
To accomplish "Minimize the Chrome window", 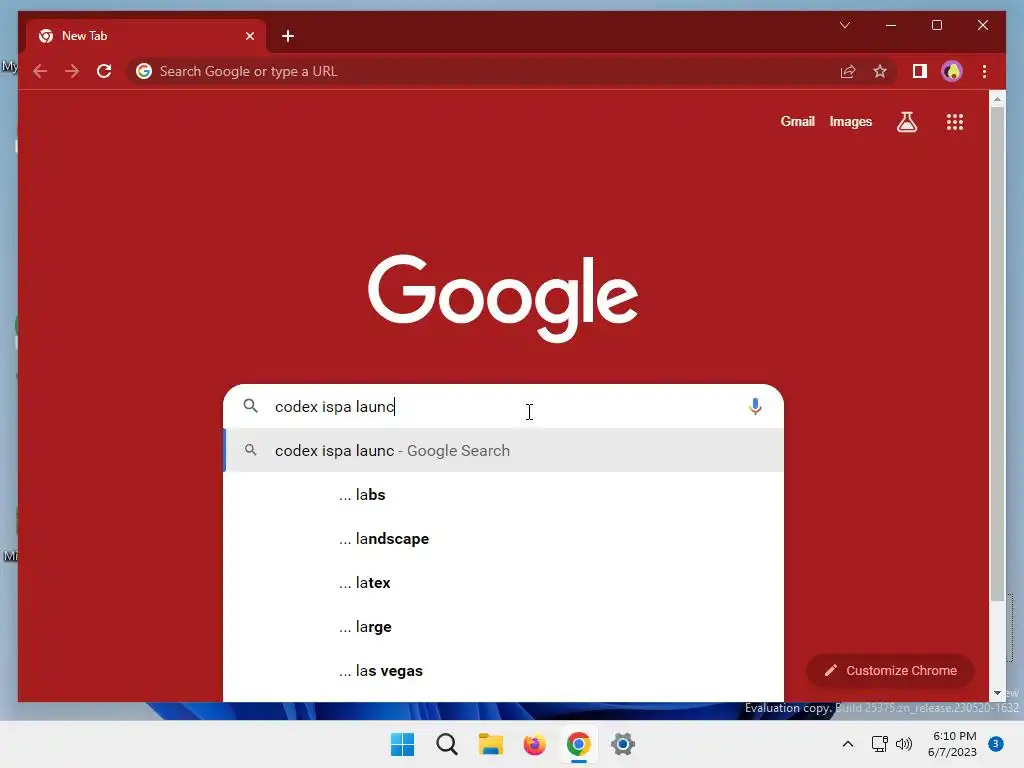I will [x=891, y=25].
